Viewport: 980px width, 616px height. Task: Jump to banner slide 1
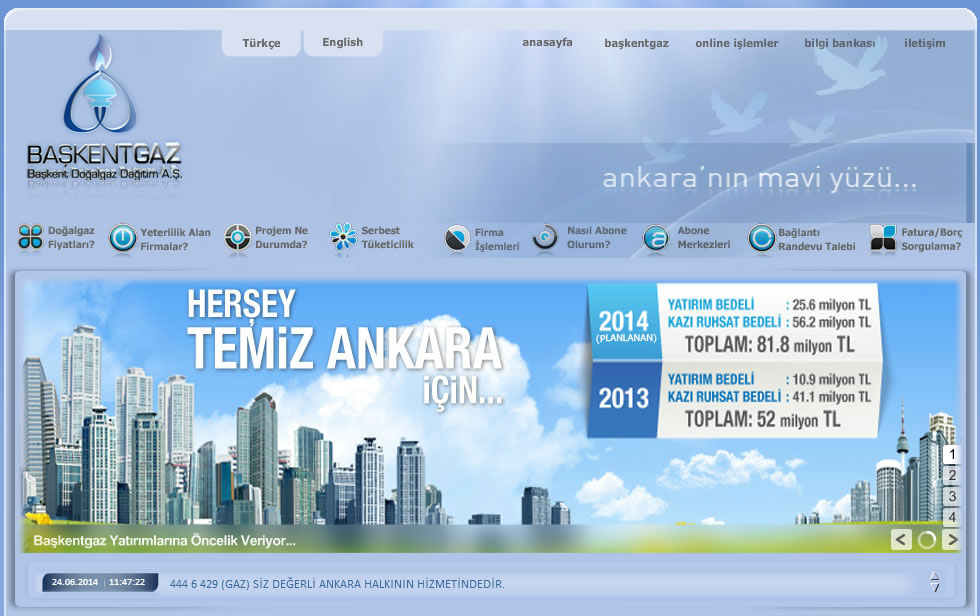tap(951, 454)
